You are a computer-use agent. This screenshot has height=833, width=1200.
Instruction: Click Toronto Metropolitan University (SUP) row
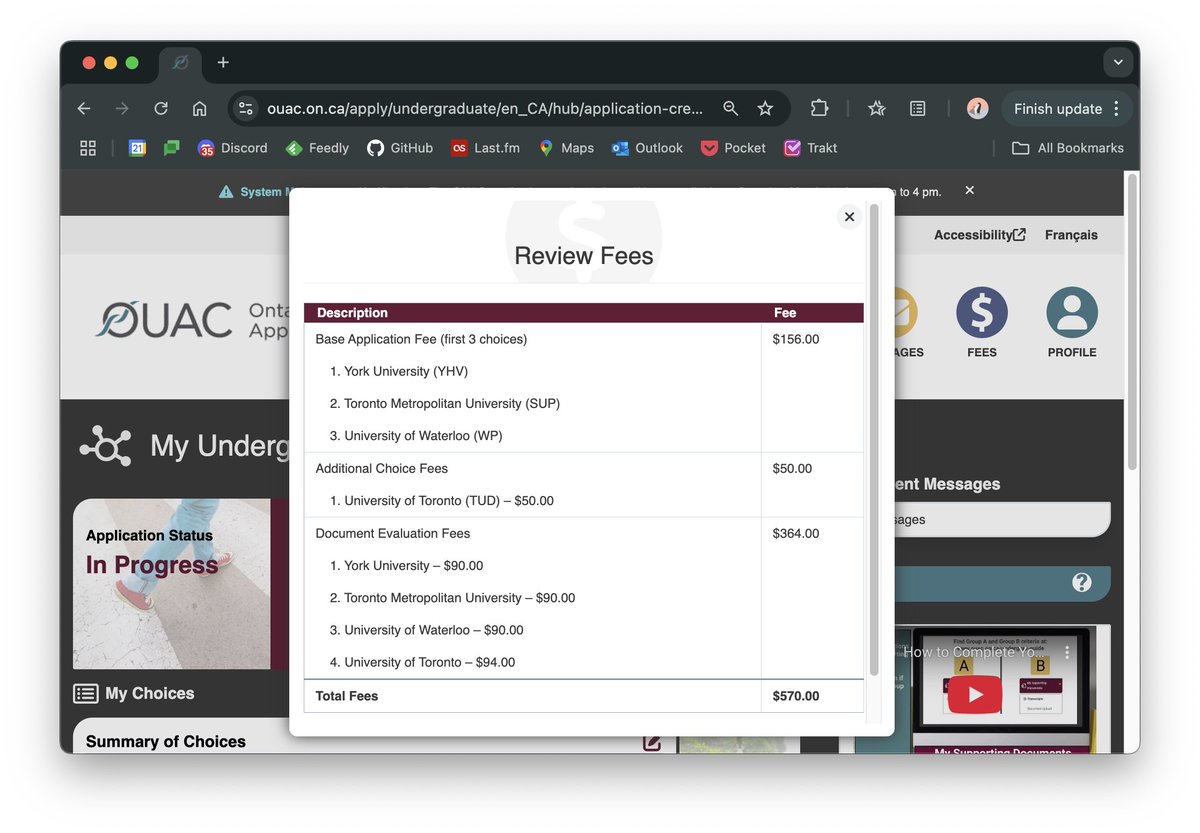pos(445,404)
